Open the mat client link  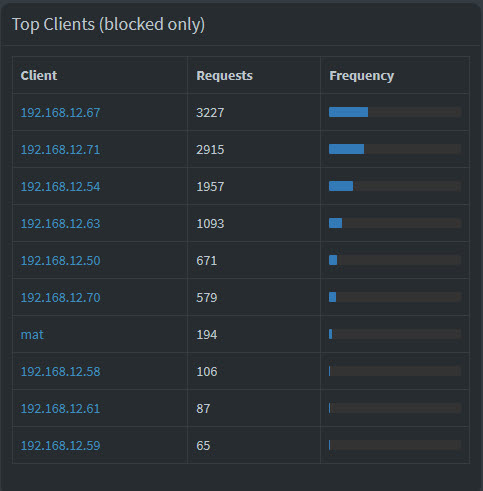click(32, 335)
